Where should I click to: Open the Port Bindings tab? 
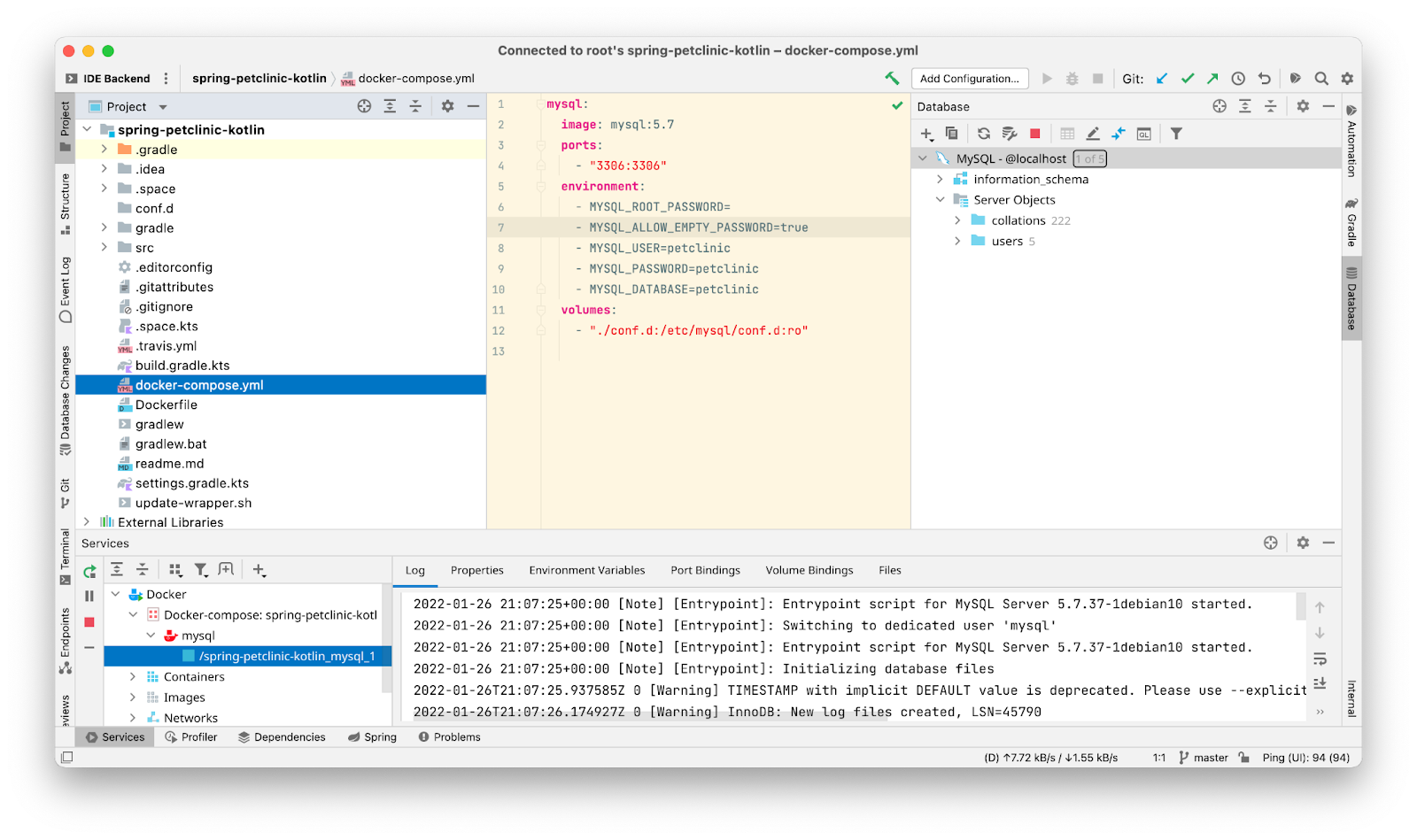(705, 570)
